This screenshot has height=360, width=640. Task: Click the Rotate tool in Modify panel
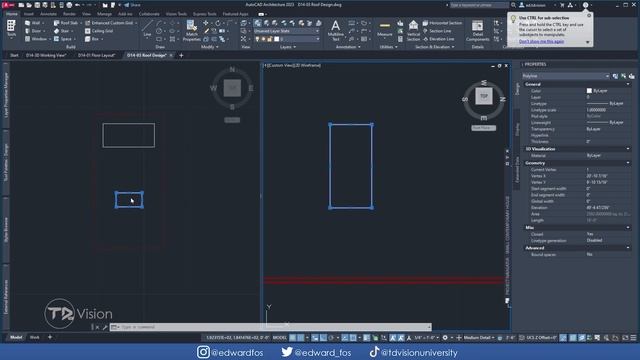pyautogui.click(x=218, y=23)
